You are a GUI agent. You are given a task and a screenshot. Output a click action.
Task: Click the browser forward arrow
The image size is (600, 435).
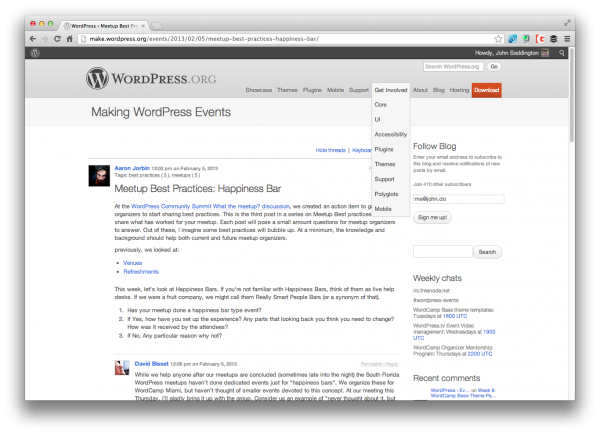(x=45, y=39)
